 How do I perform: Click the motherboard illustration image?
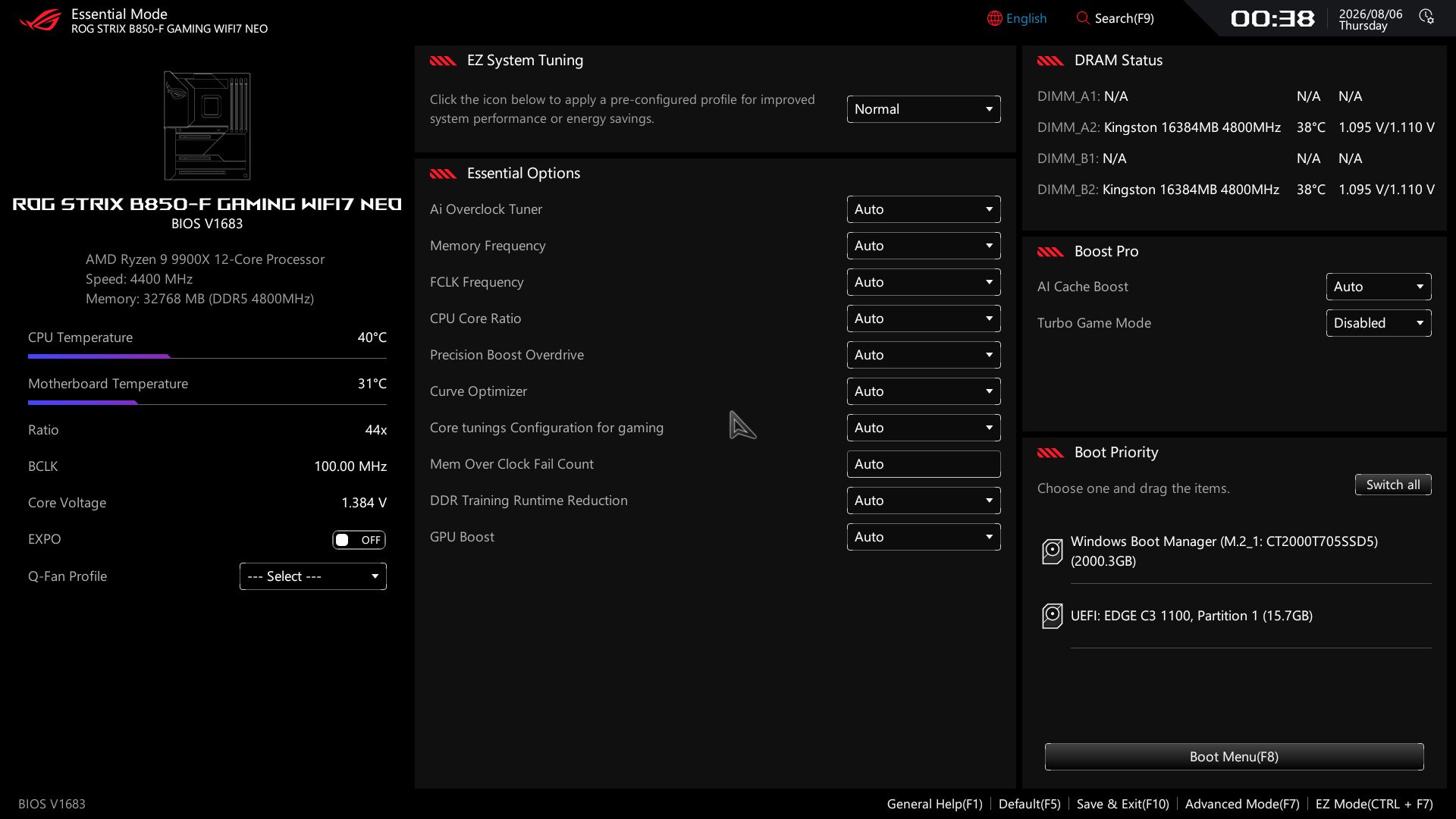coord(207,126)
